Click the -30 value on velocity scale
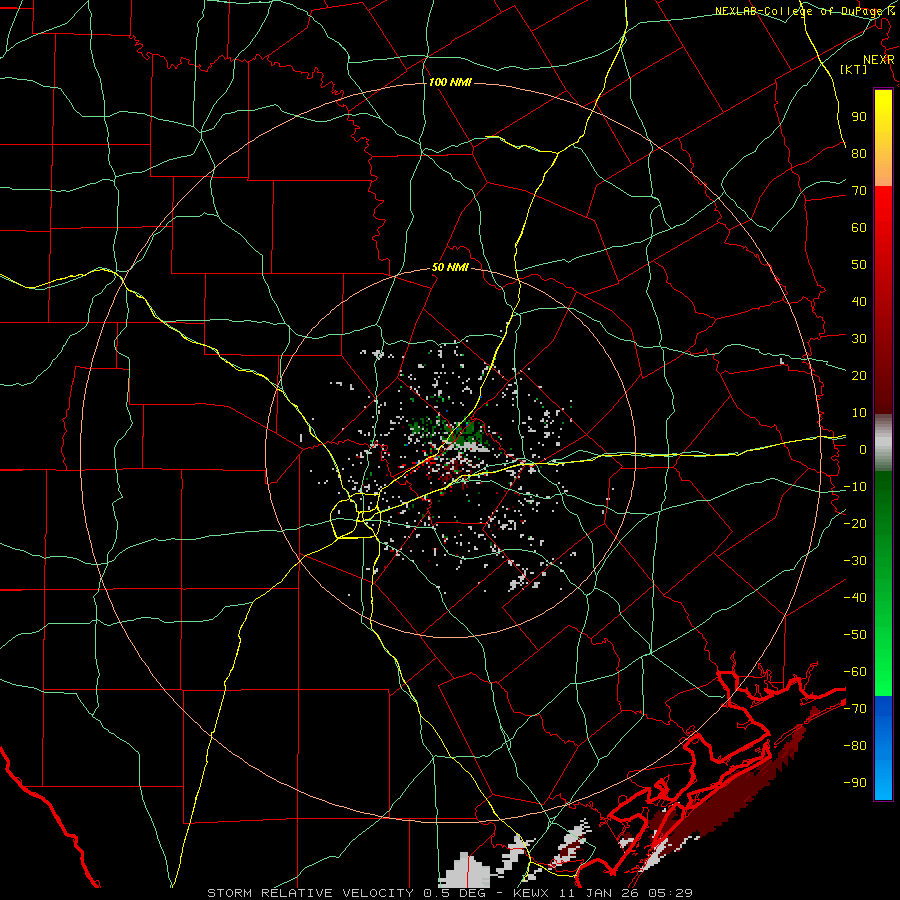 pos(855,561)
